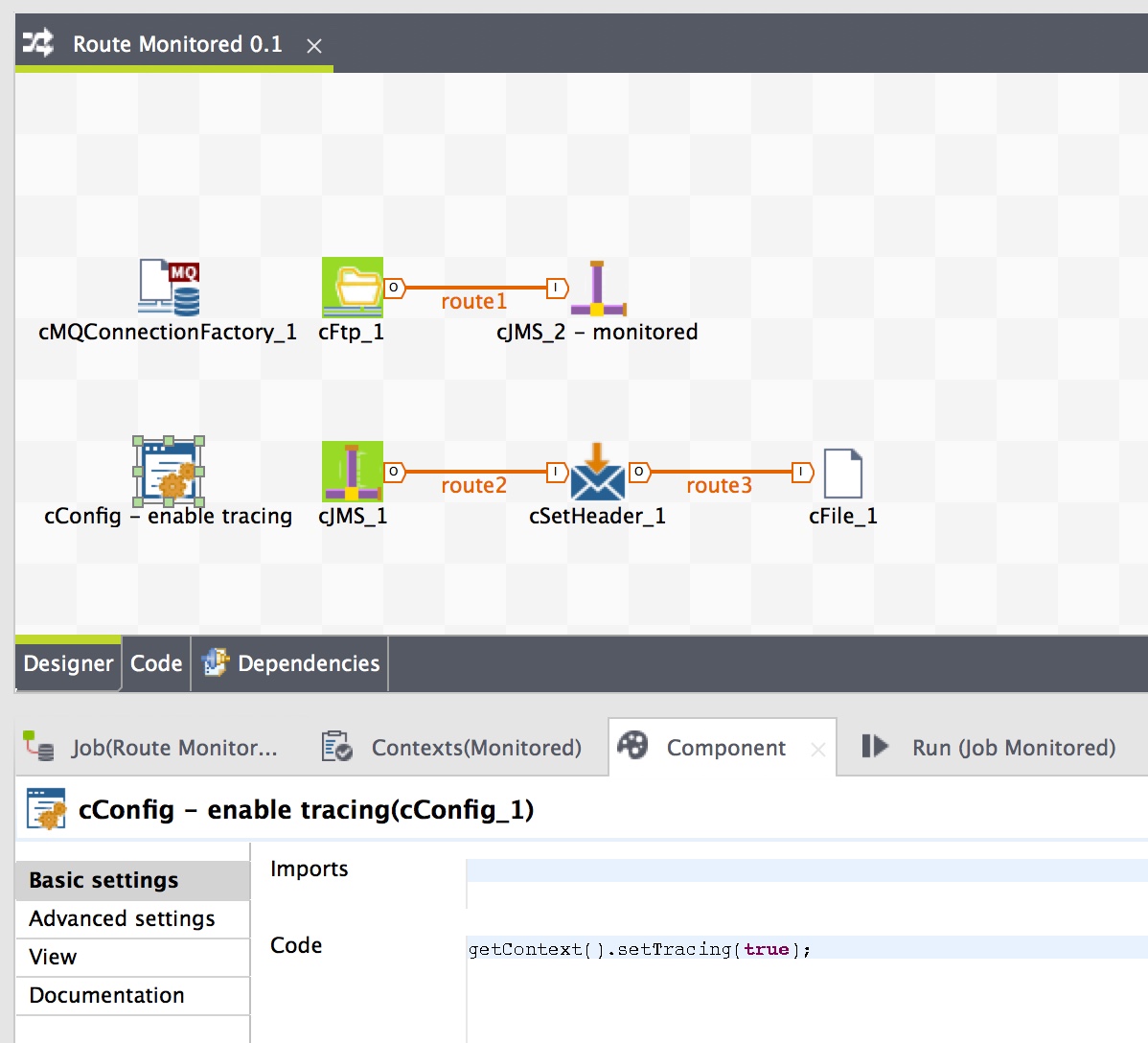Click the route icon on Route Monitored tab

point(36,42)
